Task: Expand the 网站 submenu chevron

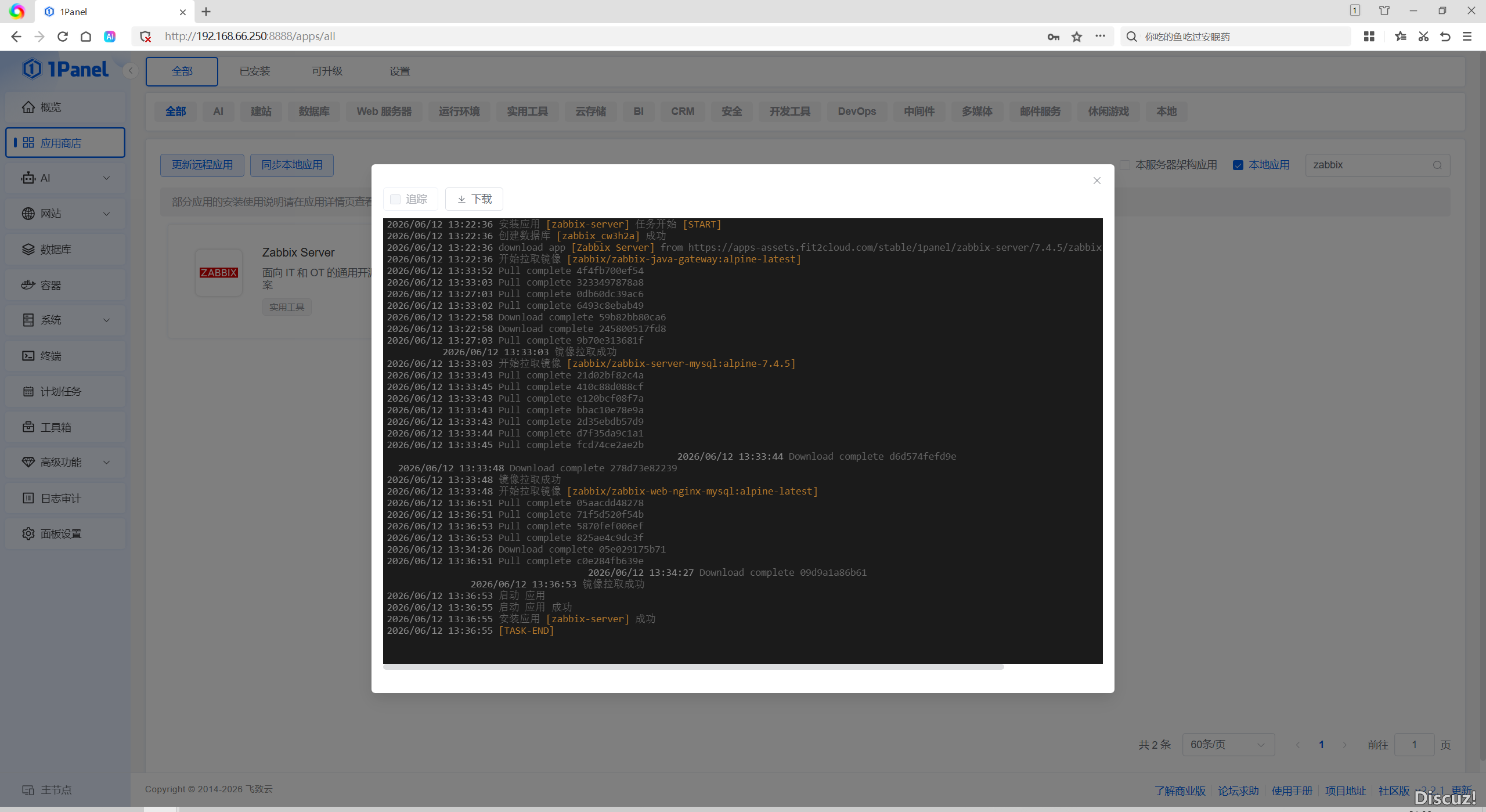Action: pyautogui.click(x=106, y=214)
